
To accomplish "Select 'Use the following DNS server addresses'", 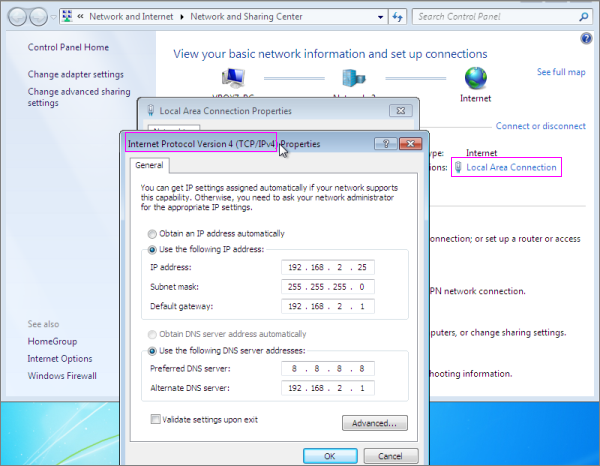I will click(153, 351).
